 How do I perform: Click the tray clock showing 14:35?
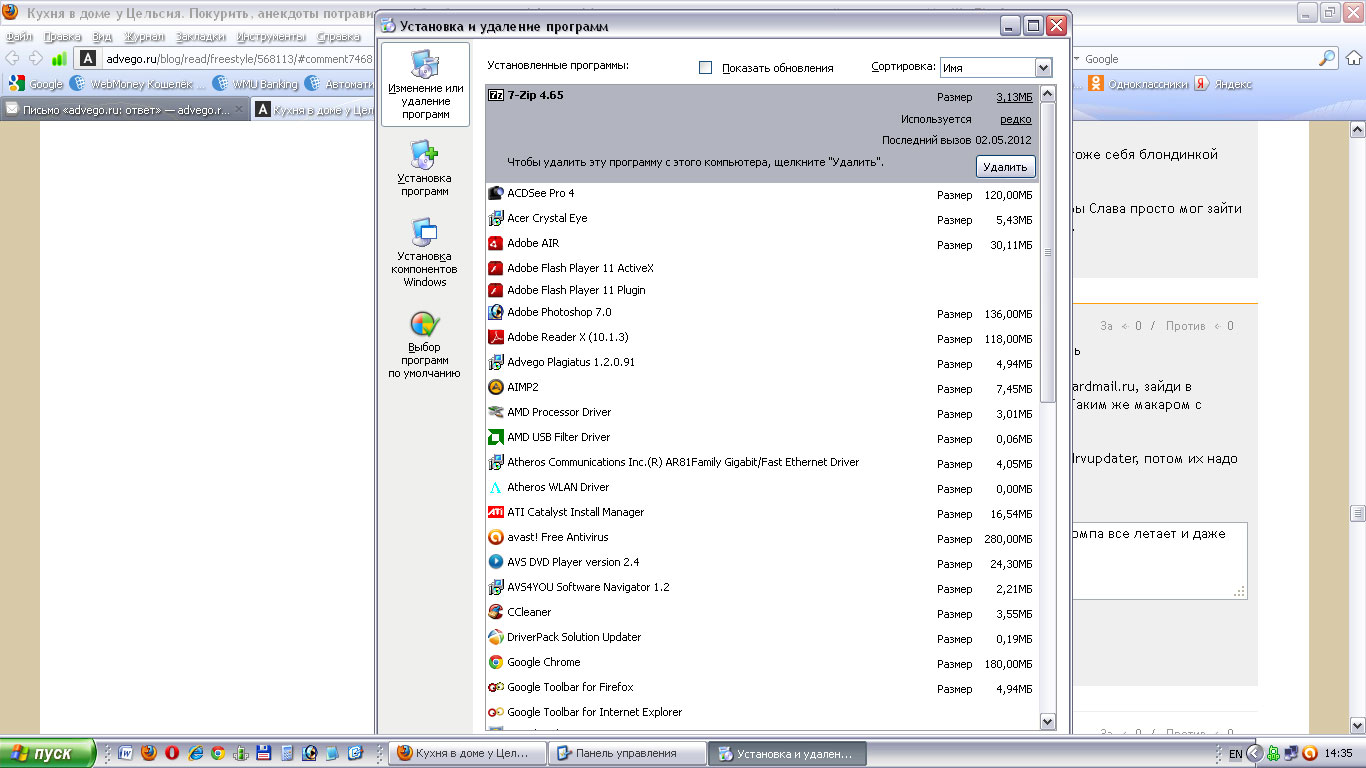click(x=1337, y=753)
